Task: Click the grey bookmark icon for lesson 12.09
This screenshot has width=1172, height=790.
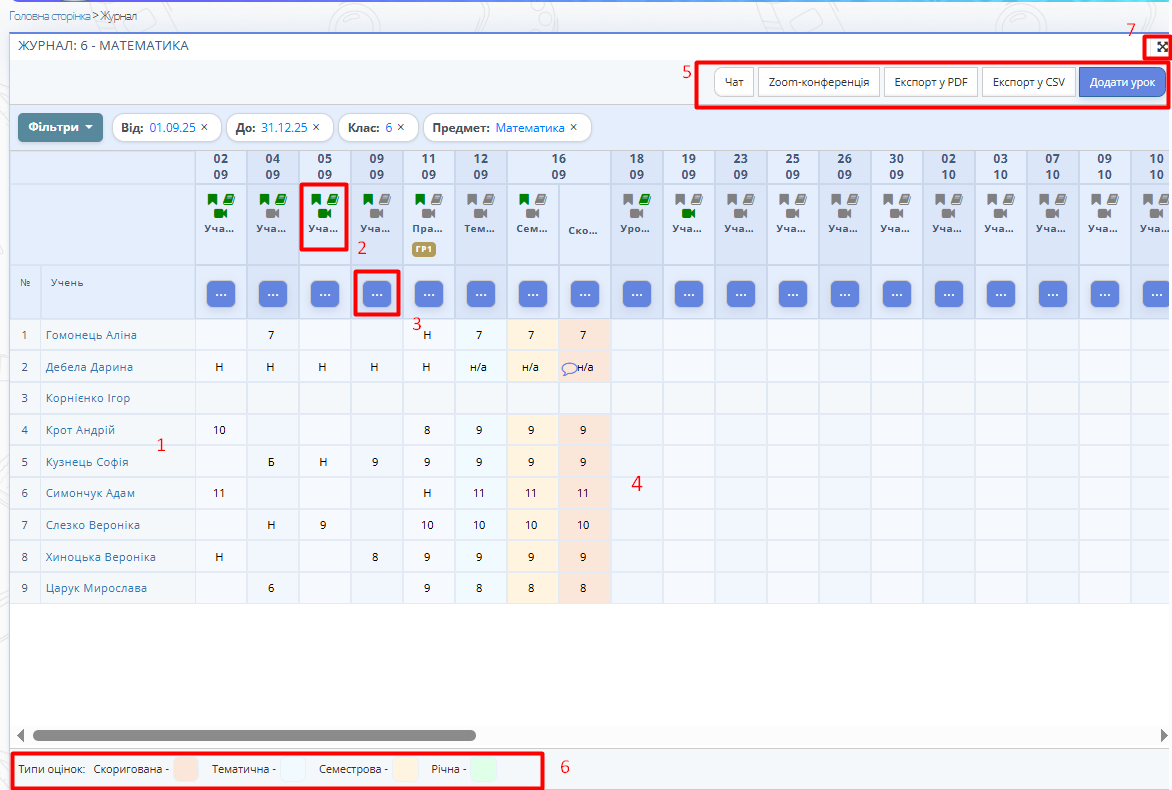Action: (472, 199)
